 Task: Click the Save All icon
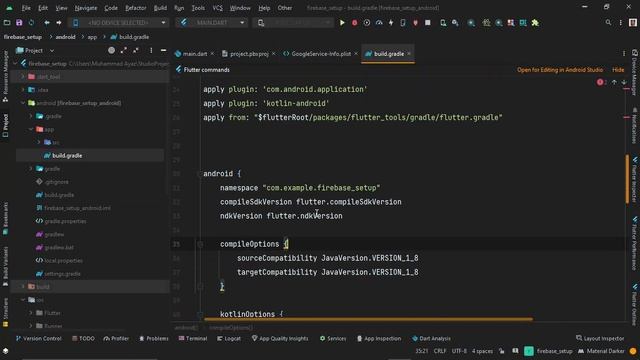19,23
